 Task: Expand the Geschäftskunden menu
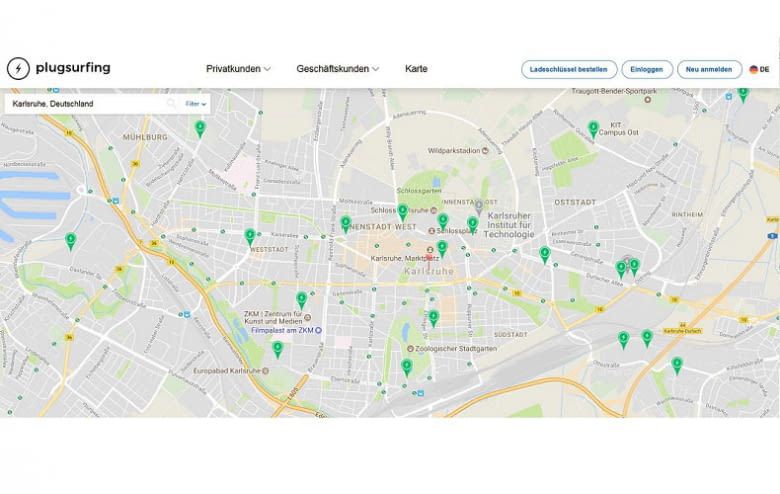point(337,69)
